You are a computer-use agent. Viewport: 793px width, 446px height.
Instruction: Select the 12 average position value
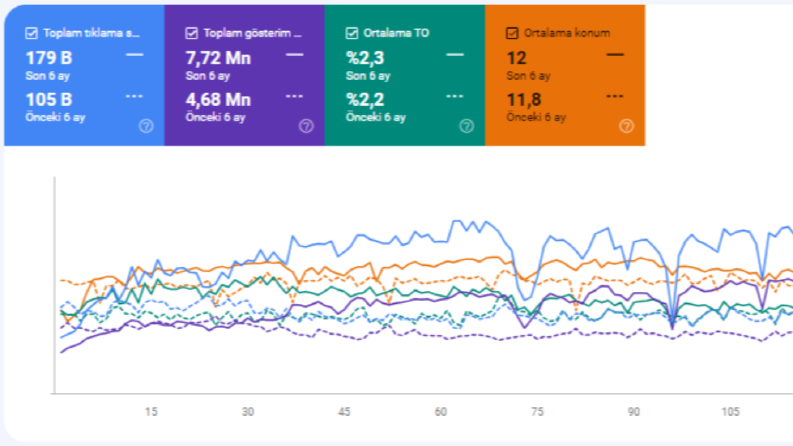pyautogui.click(x=516, y=58)
